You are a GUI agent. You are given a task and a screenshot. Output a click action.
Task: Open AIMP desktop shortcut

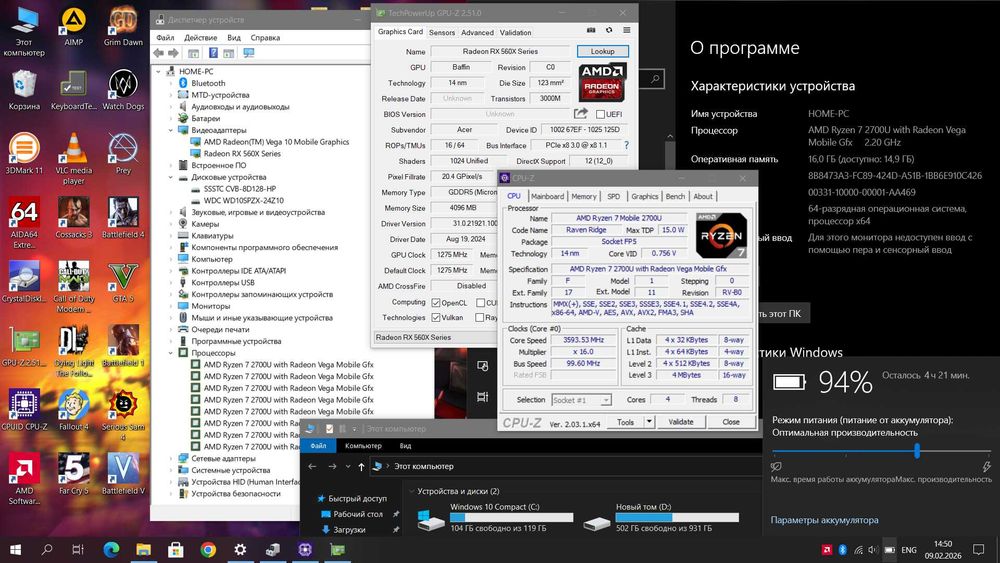(x=73, y=26)
